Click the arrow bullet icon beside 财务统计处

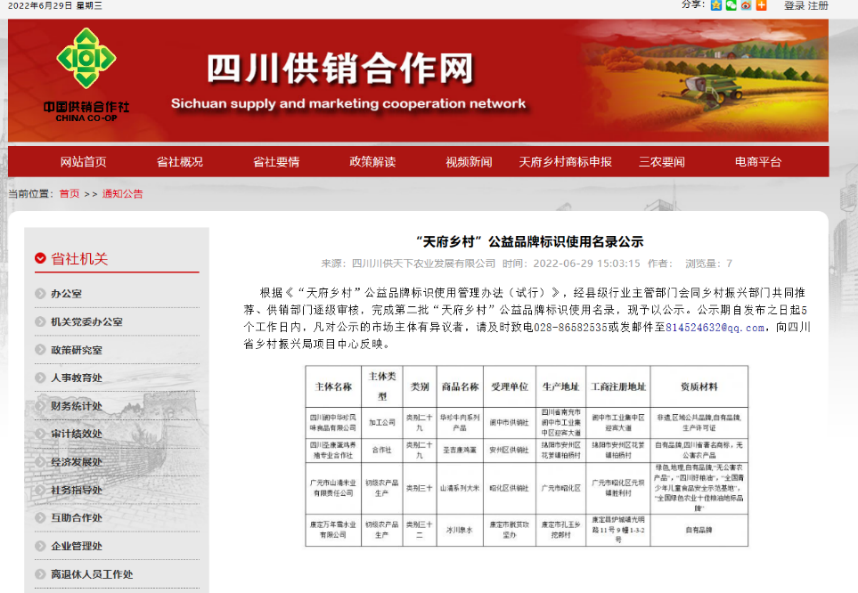39,406
